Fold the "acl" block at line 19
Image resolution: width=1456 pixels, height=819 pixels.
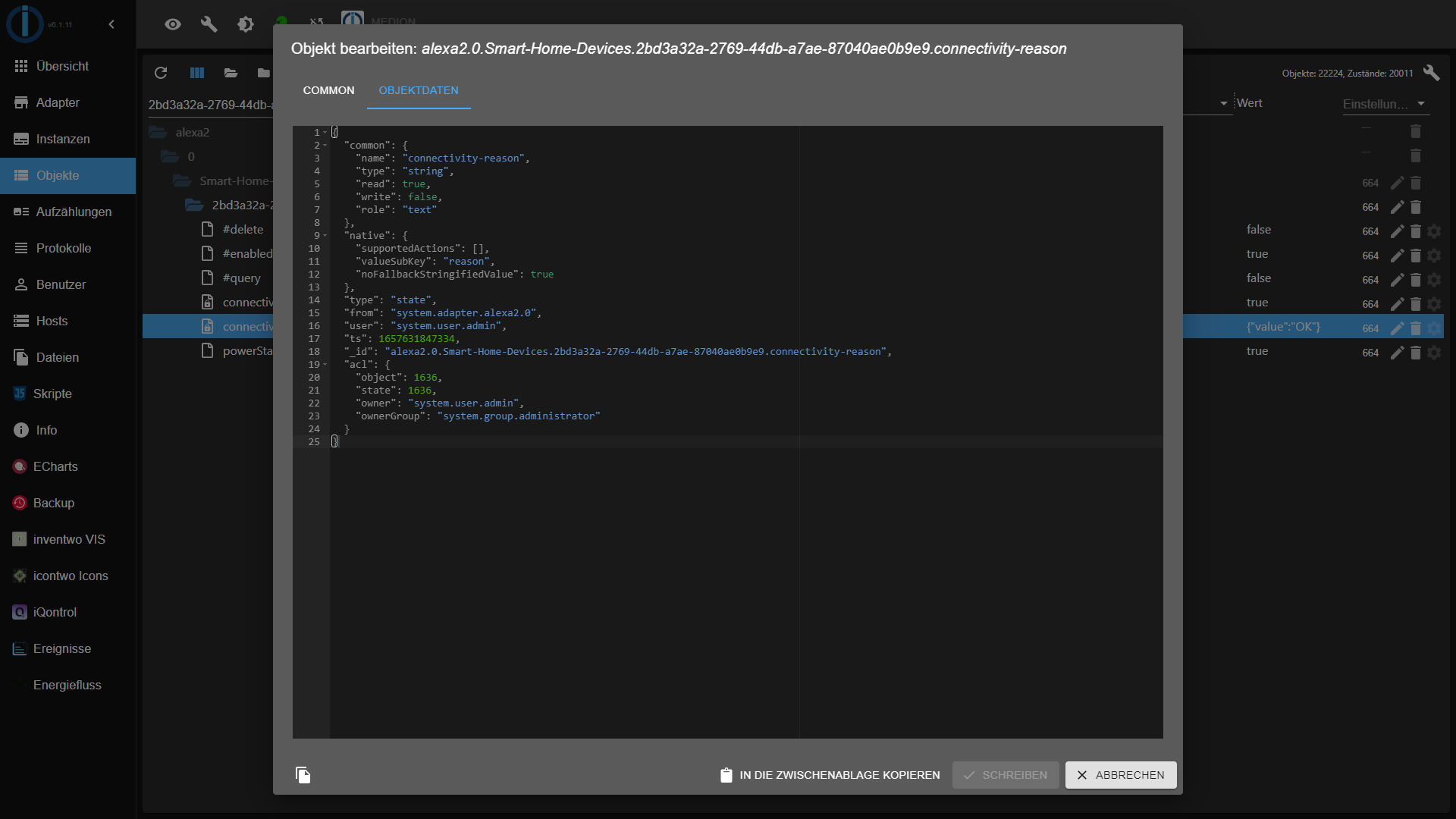click(325, 365)
